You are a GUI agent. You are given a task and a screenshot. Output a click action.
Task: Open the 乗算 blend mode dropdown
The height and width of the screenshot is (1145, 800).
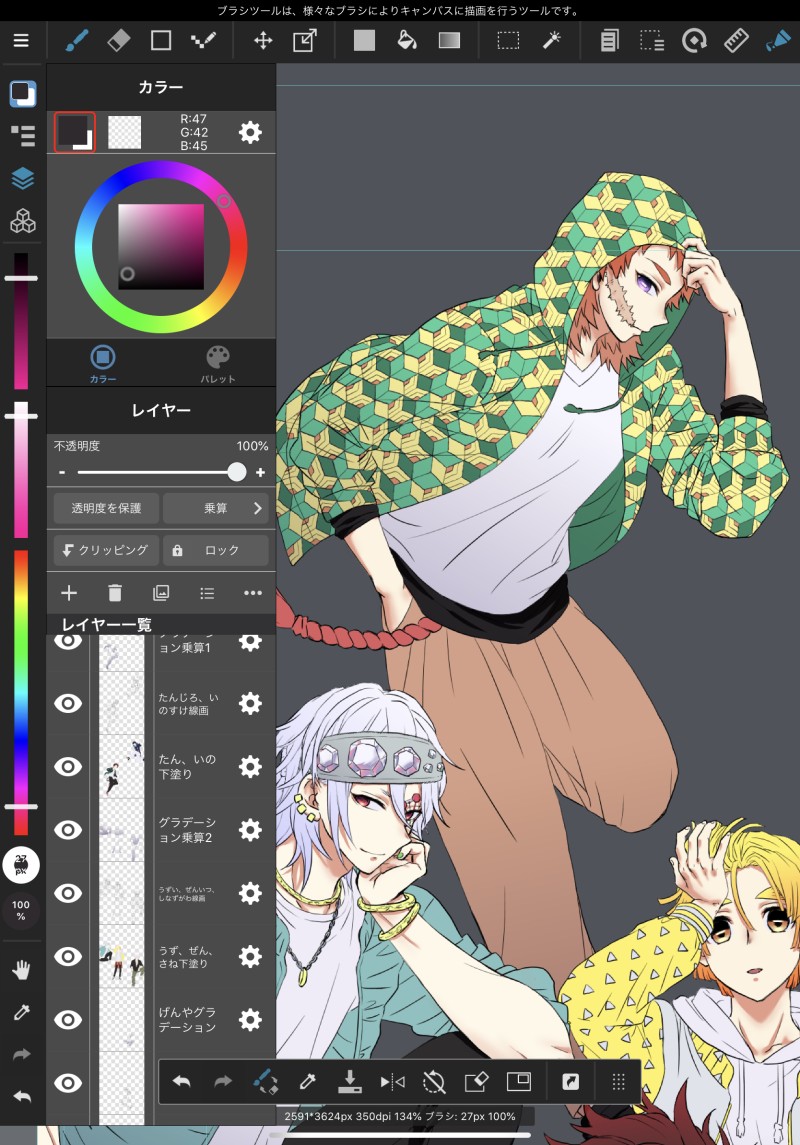tap(216, 508)
